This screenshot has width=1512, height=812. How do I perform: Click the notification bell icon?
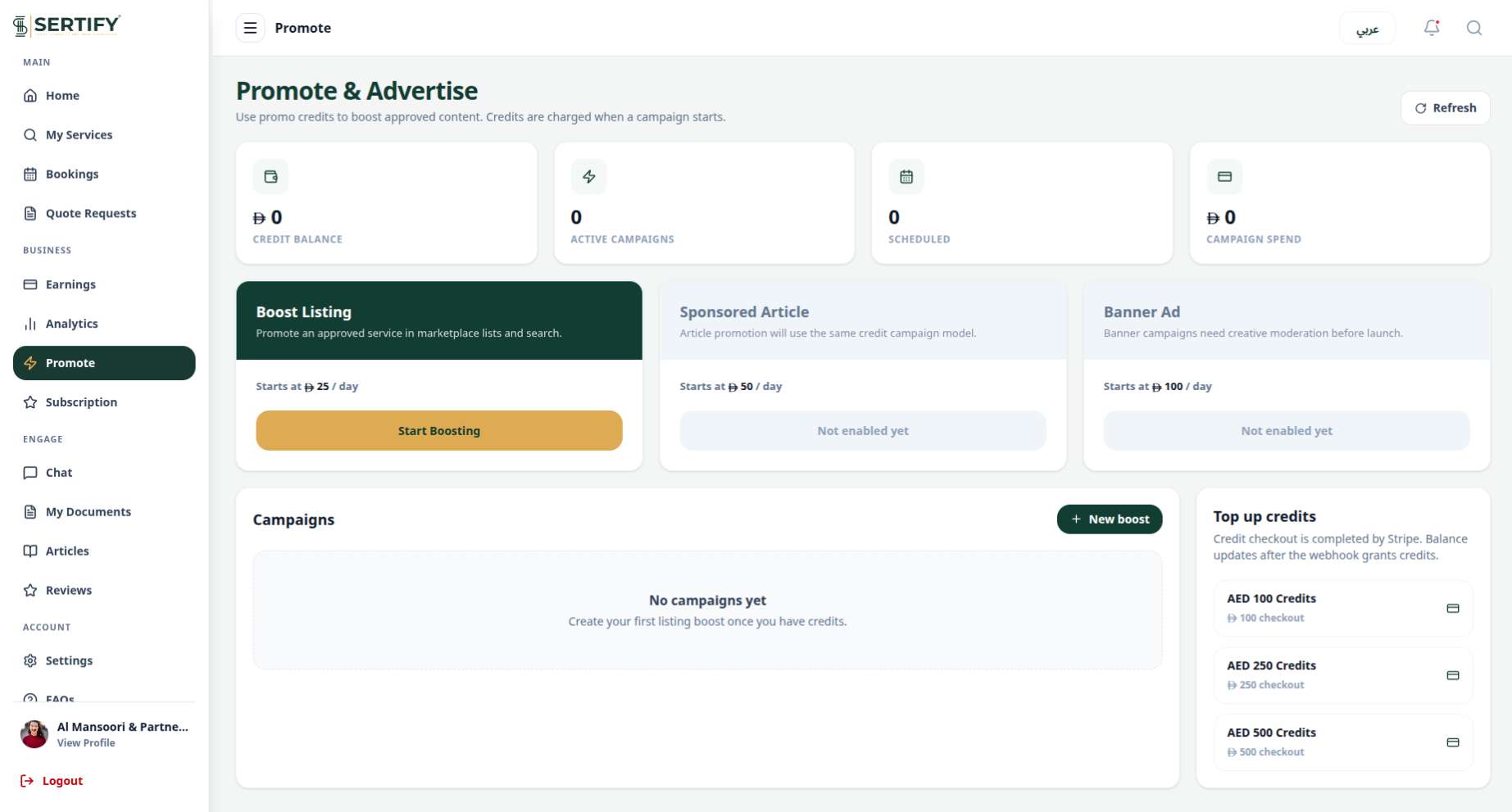(1432, 28)
